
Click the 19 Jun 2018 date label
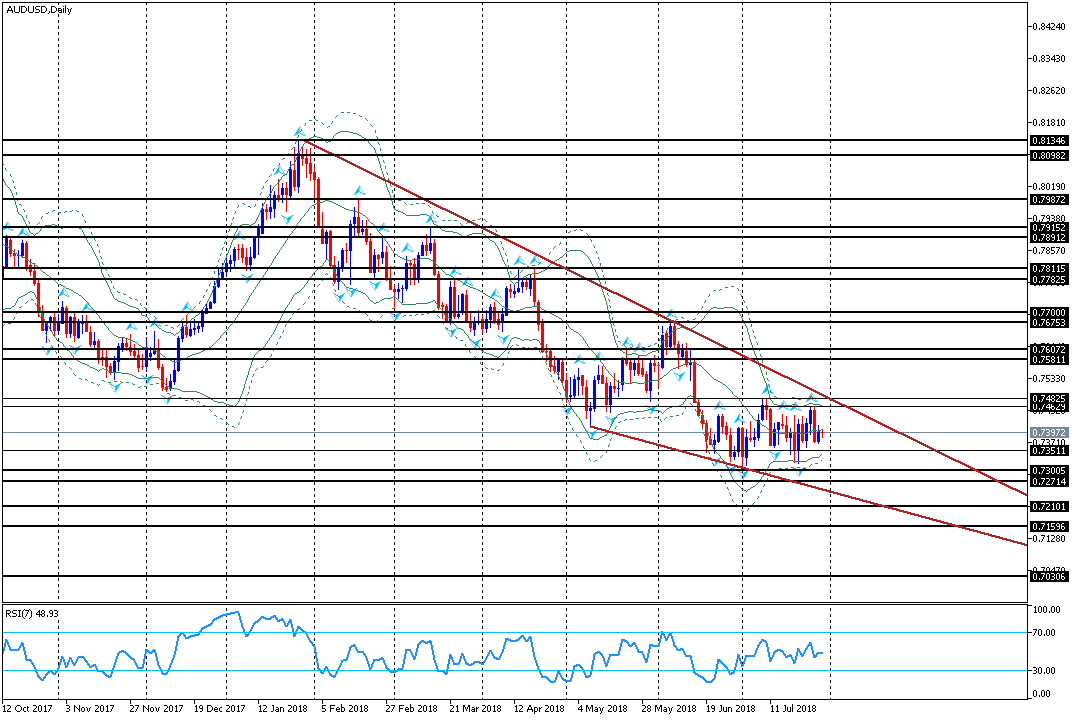pyautogui.click(x=731, y=708)
